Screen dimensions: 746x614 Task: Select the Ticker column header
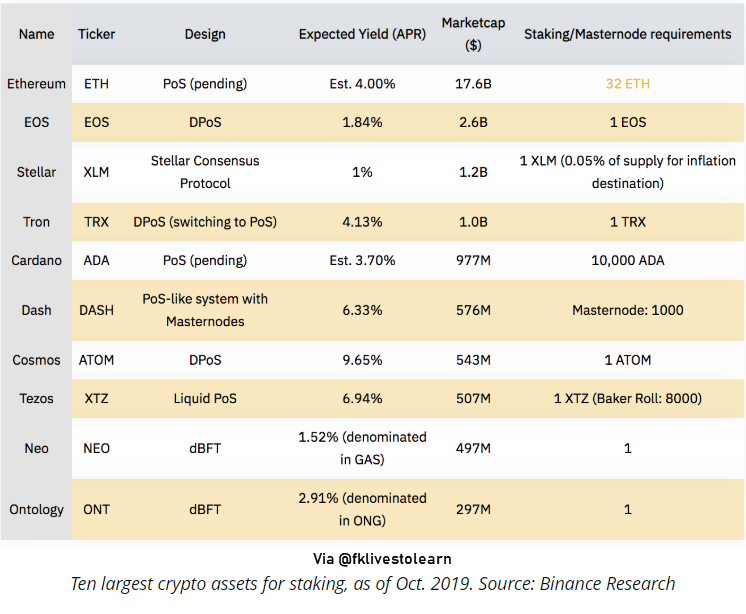[97, 34]
